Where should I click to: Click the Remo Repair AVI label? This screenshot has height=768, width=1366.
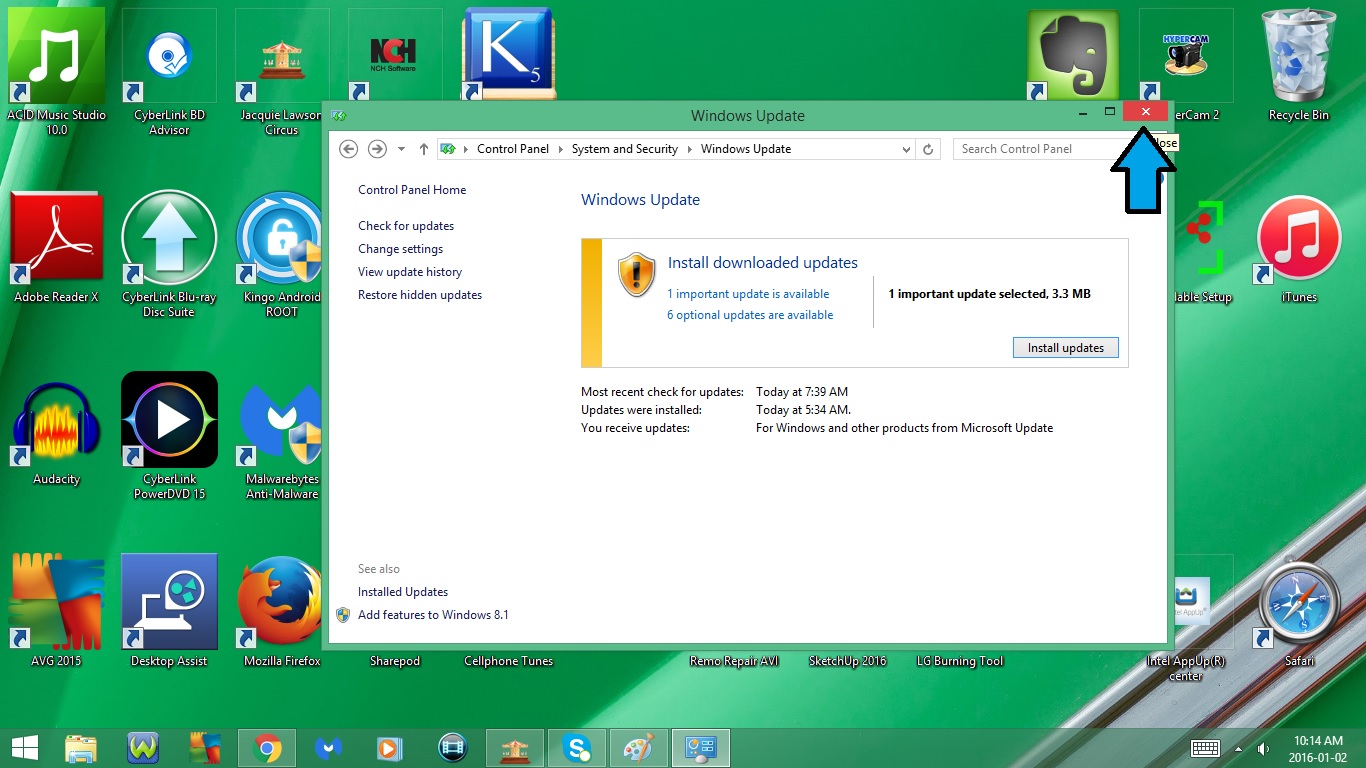(x=734, y=661)
